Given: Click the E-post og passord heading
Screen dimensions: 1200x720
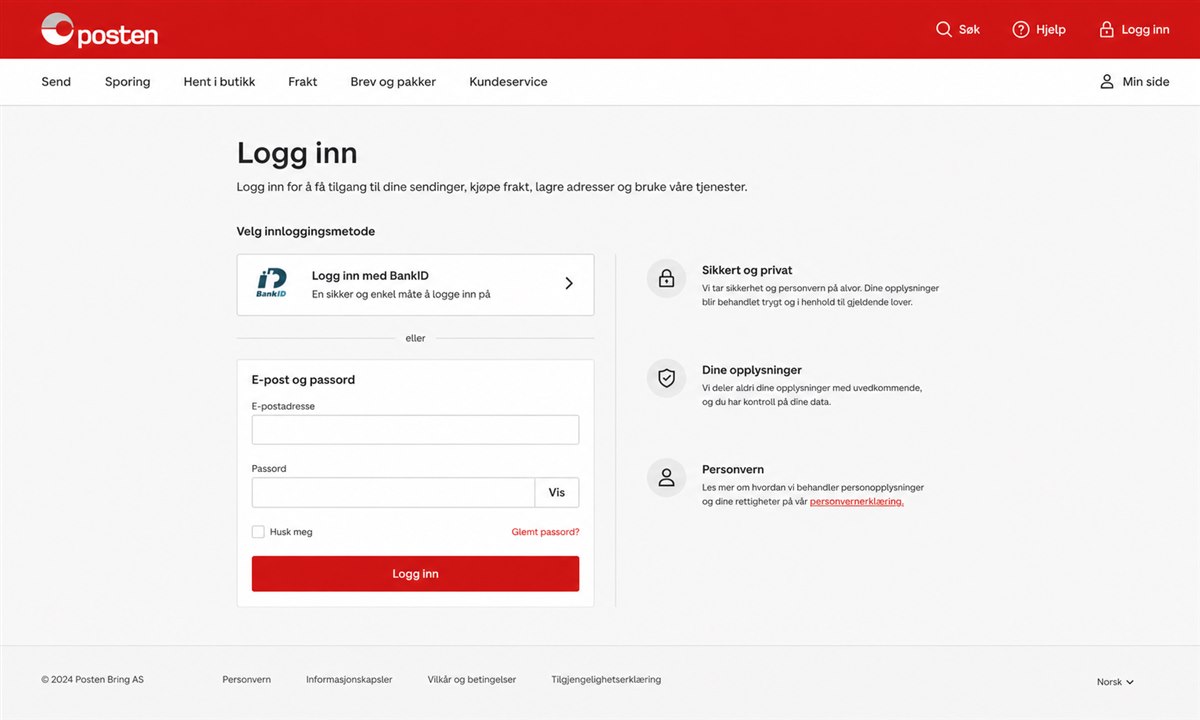Looking at the screenshot, I should tap(303, 380).
